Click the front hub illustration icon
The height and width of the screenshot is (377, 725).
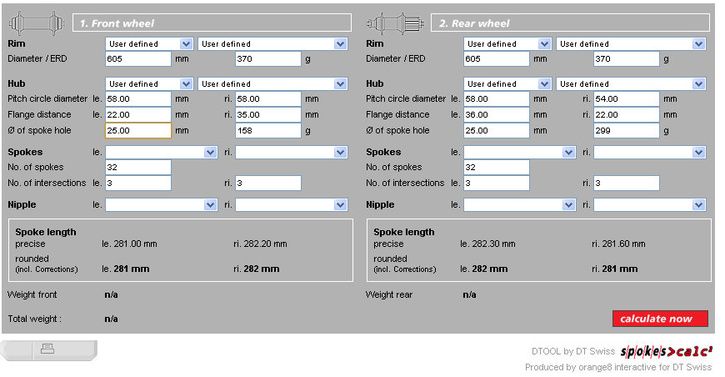pos(37,23)
